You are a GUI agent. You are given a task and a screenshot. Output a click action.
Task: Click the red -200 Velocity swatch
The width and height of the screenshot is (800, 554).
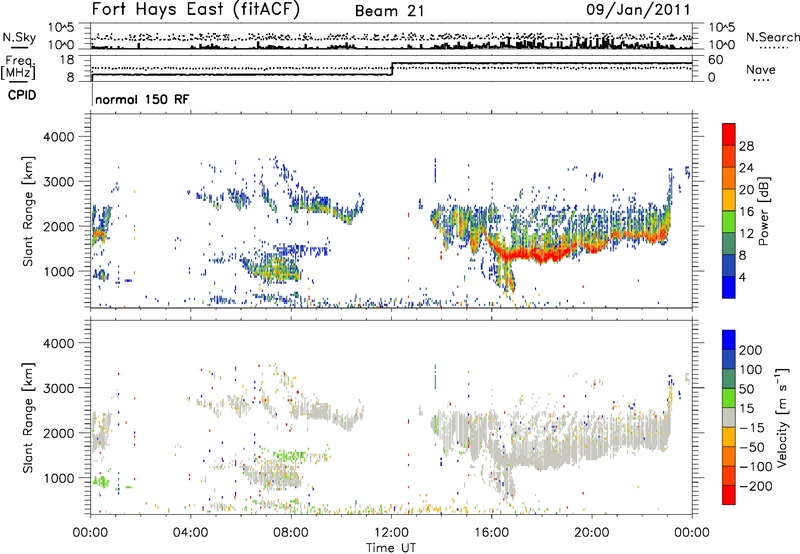click(729, 495)
